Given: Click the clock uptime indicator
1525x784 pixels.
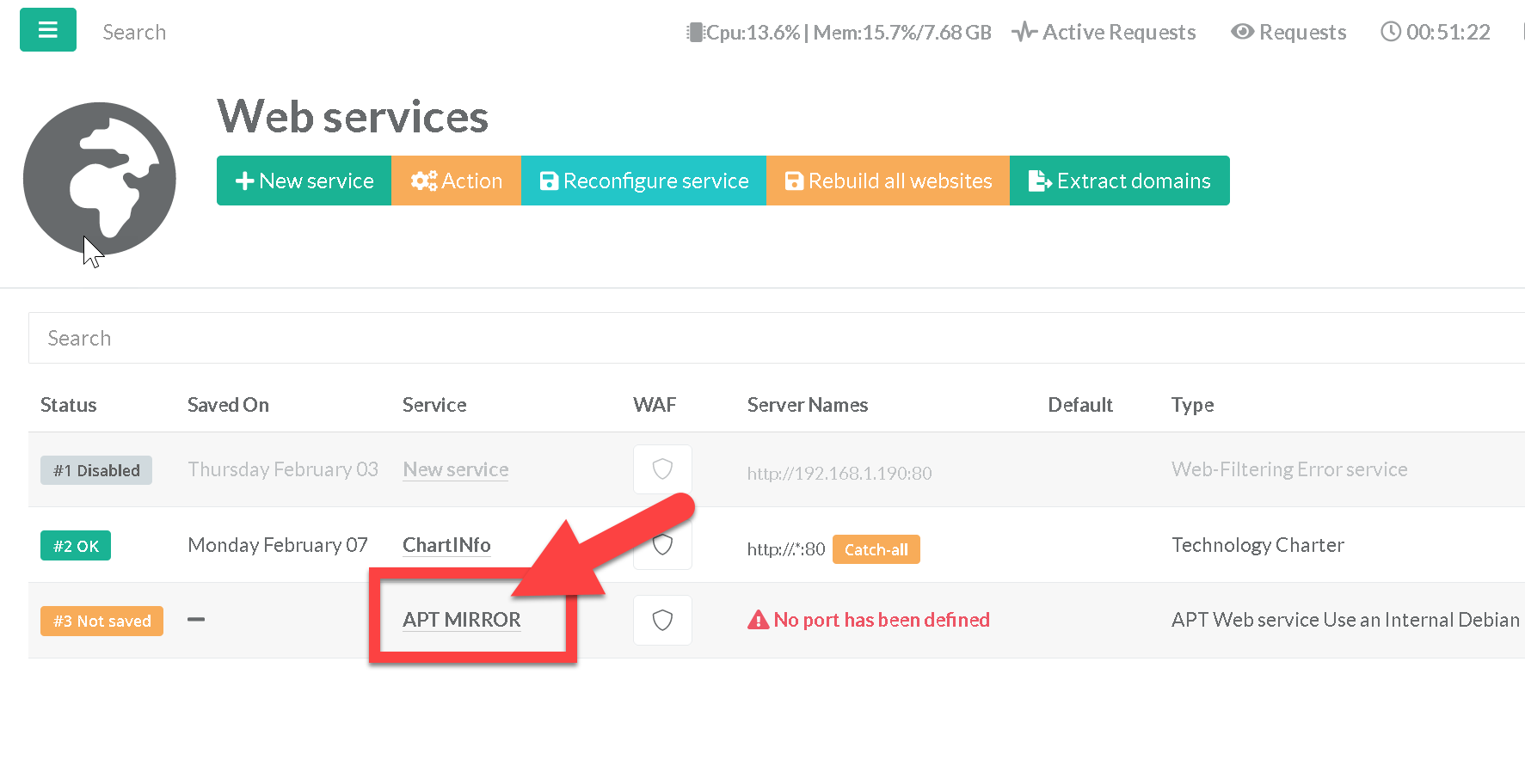Looking at the screenshot, I should (1435, 33).
